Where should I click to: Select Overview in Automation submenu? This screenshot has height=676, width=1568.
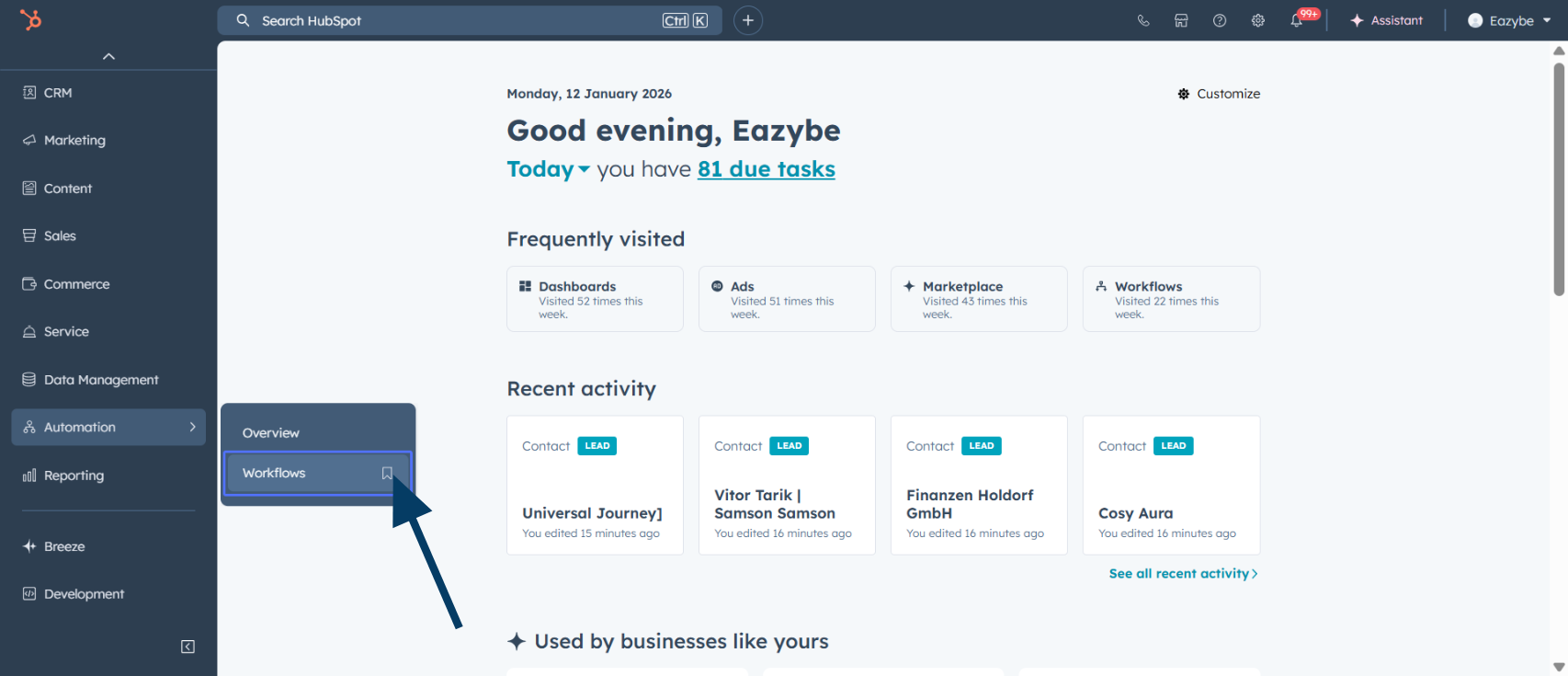[x=318, y=433]
